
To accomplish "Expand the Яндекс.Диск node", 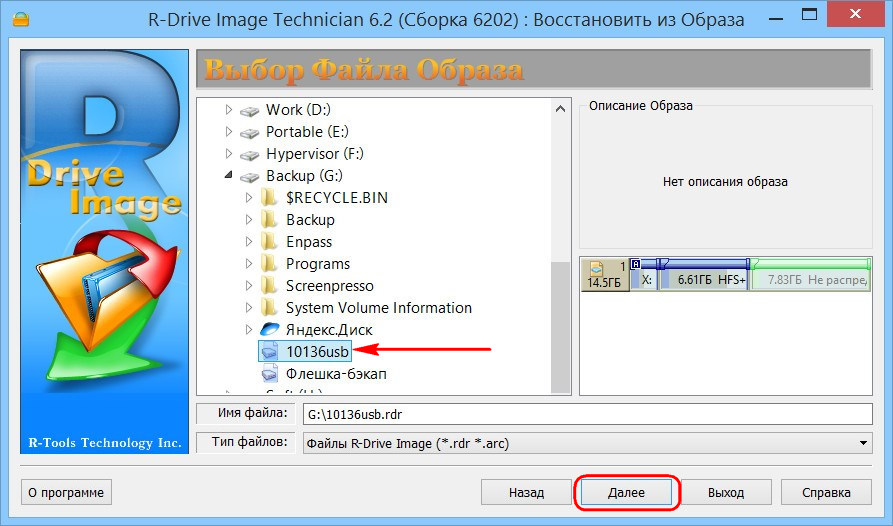I will click(x=249, y=330).
